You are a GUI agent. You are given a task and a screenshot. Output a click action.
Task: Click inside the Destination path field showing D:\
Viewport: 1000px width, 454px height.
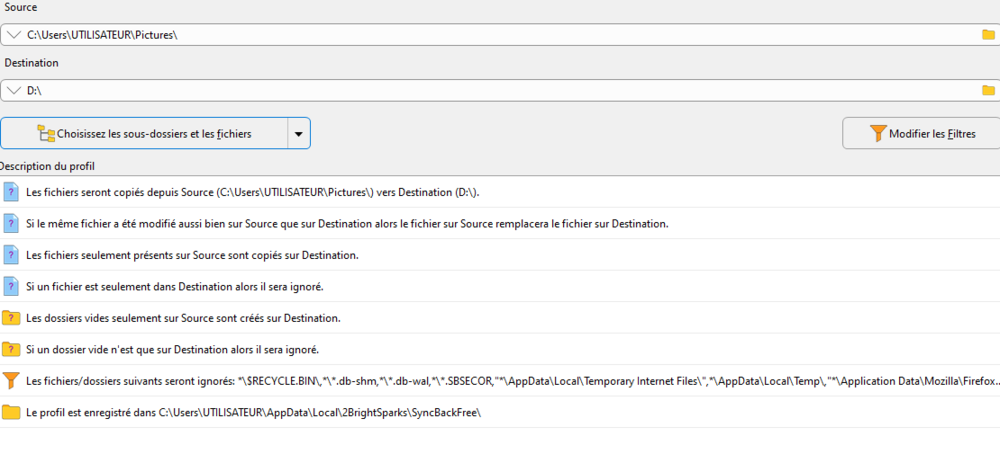[500, 91]
